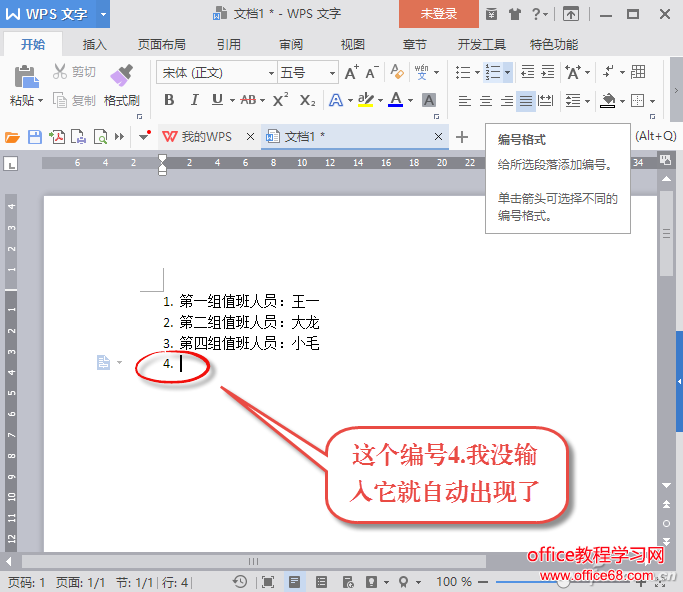Click the numbered list icon
The height and width of the screenshot is (592, 683).
(x=493, y=72)
